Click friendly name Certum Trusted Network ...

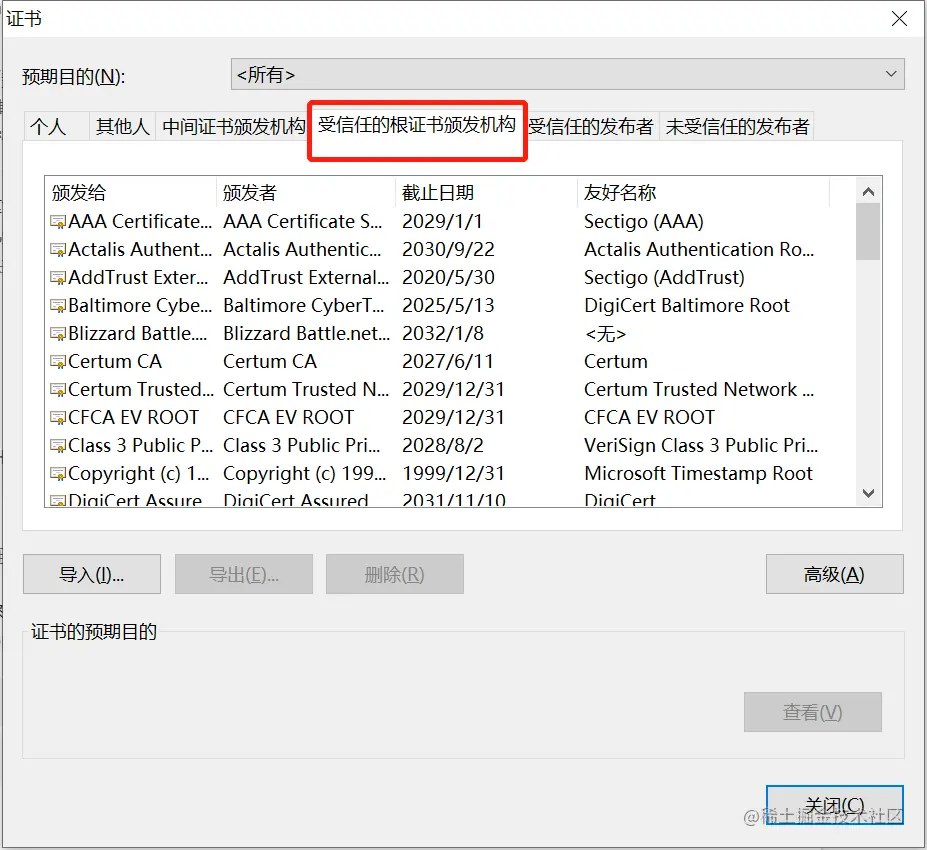(x=699, y=390)
